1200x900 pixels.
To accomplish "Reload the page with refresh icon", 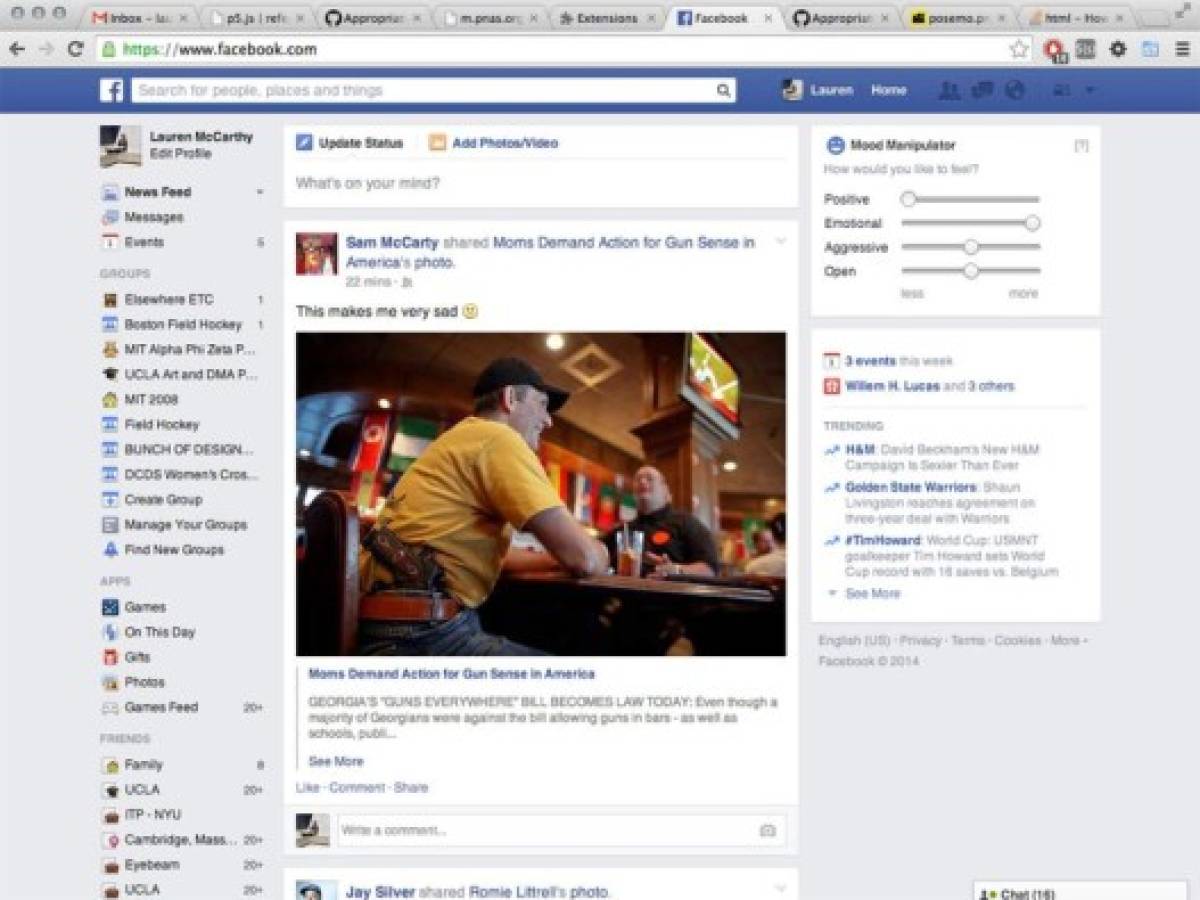I will point(75,49).
